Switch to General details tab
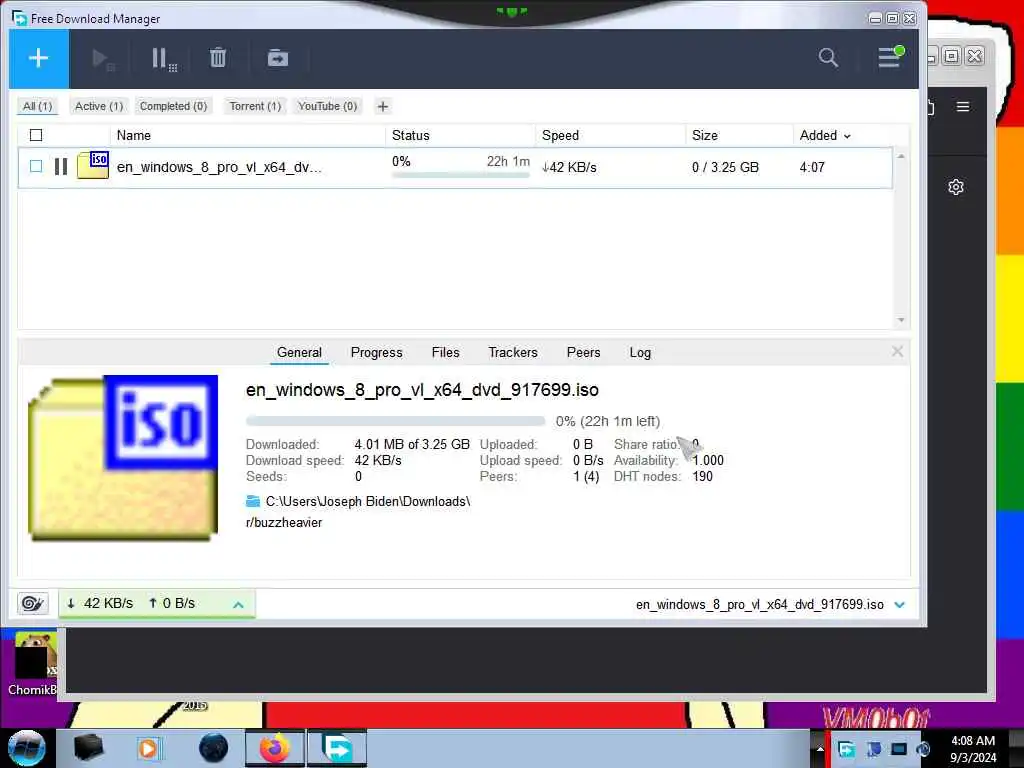The image size is (1024, 768). [x=299, y=353]
